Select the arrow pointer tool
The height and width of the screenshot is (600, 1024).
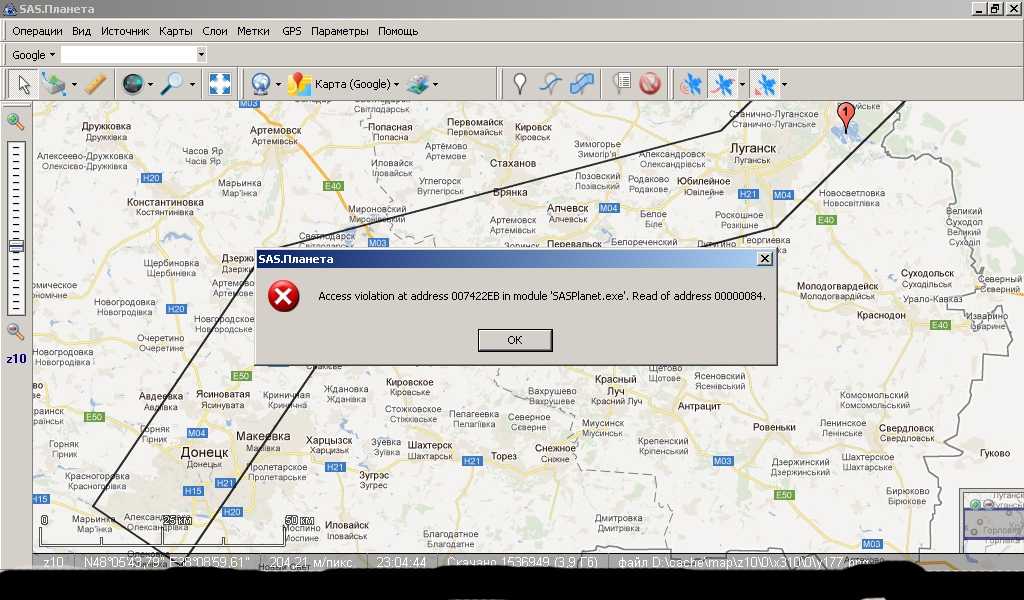24,85
